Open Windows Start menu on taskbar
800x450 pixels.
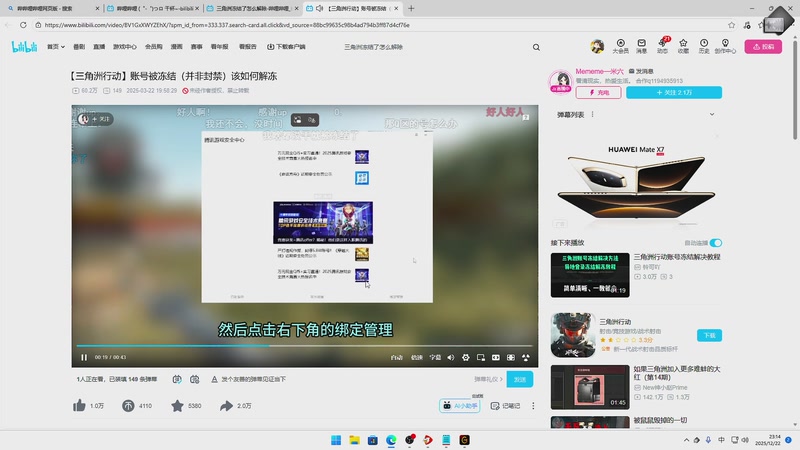pyautogui.click(x=336, y=440)
